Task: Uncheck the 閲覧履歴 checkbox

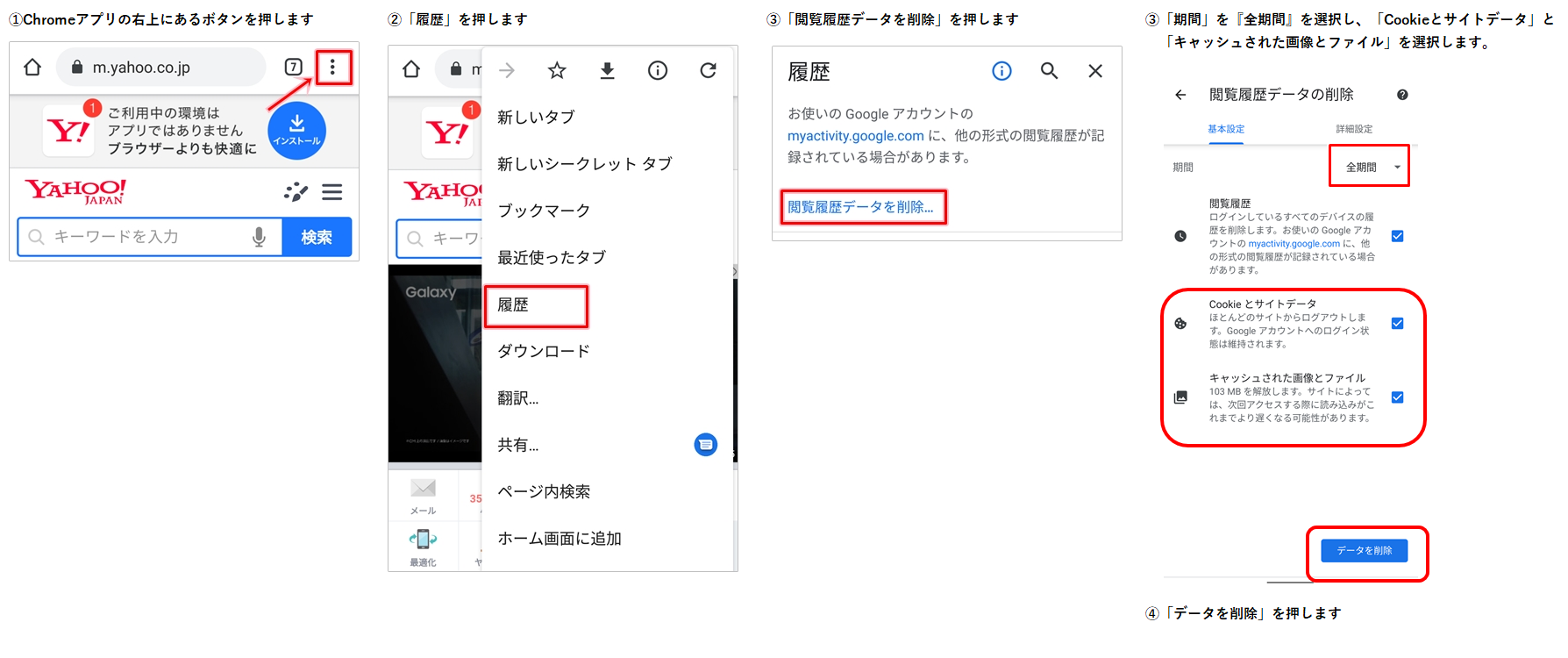Action: coord(1397,236)
